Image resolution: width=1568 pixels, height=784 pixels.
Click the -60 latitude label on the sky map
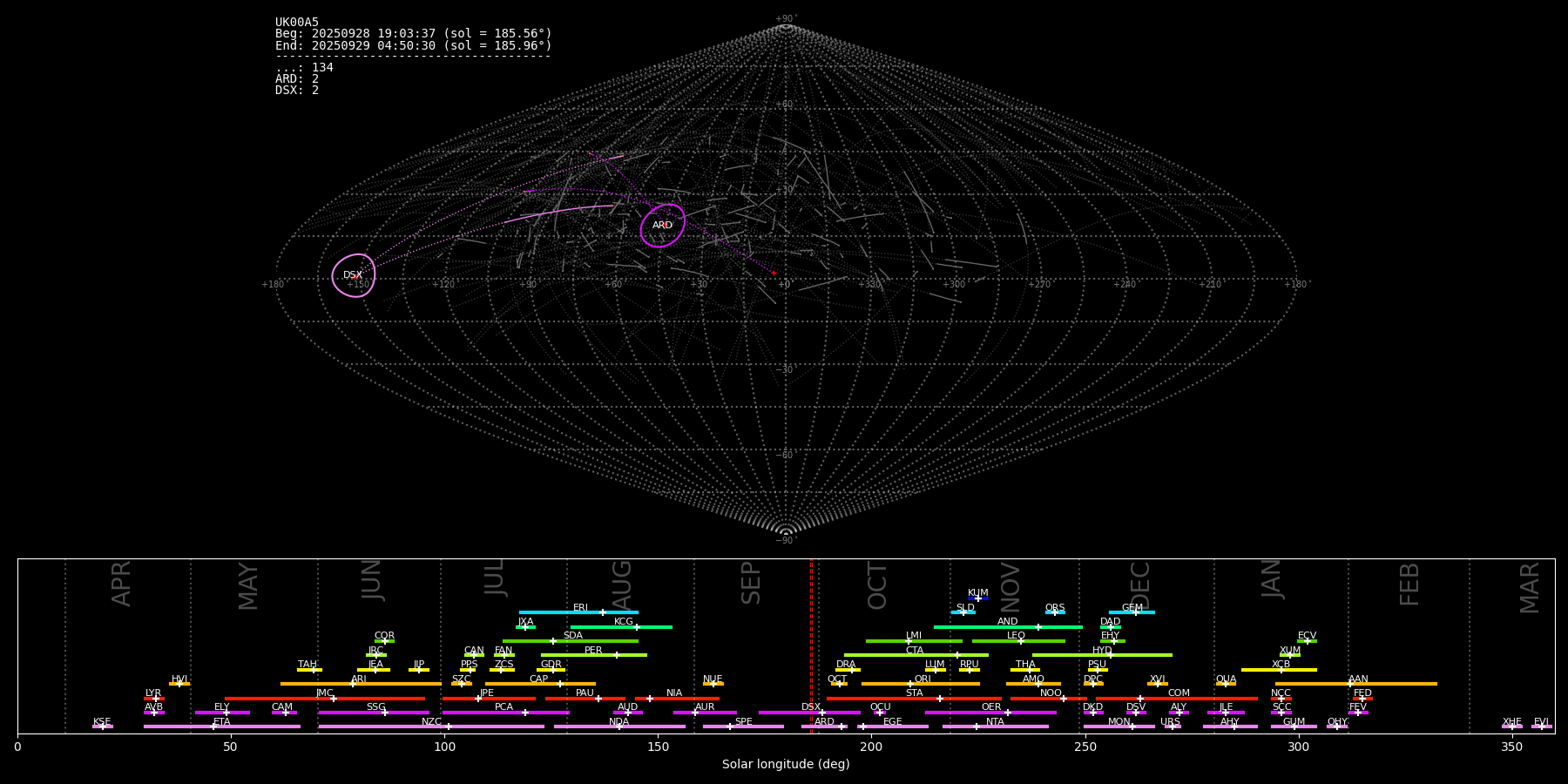(785, 456)
